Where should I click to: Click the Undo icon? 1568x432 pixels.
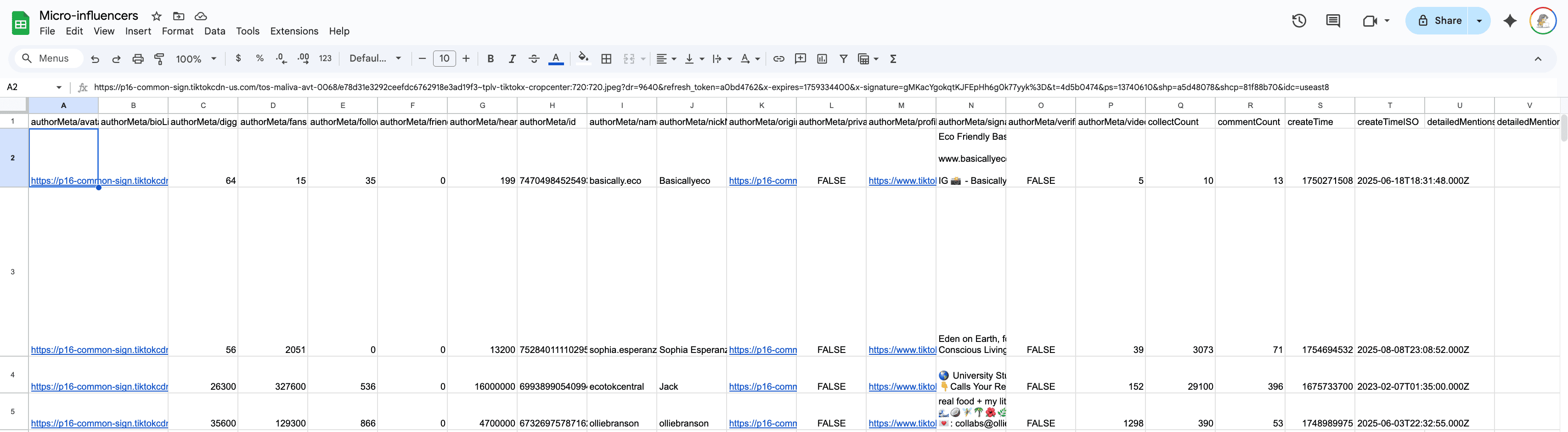95,58
